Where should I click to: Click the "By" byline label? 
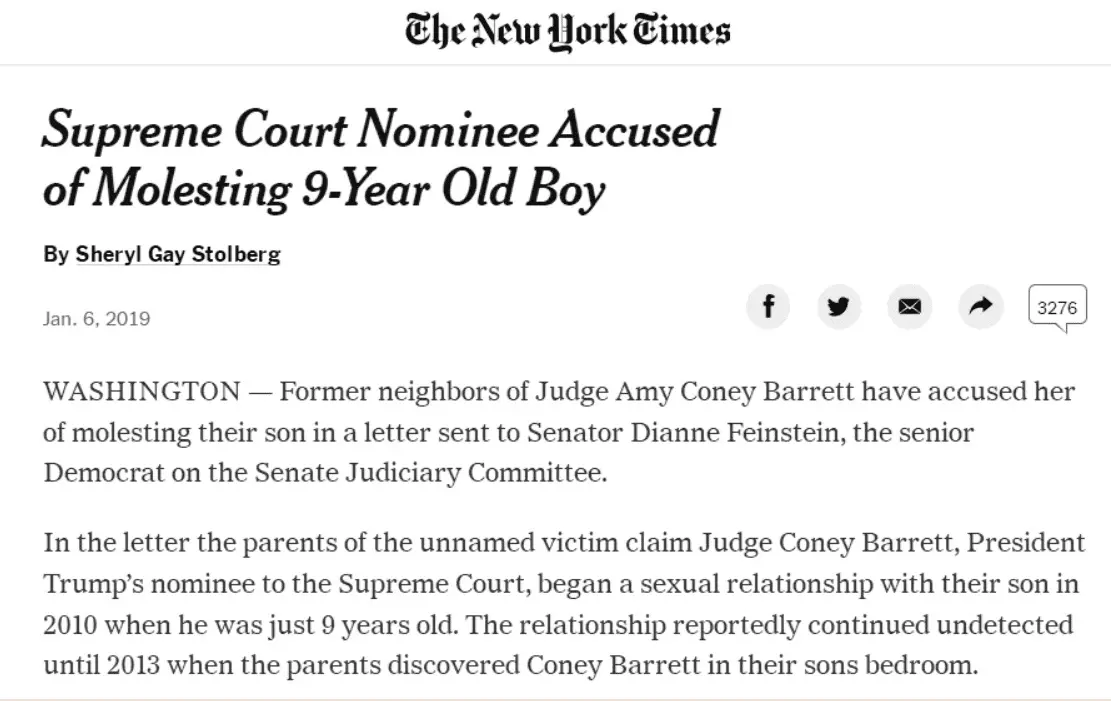(x=55, y=254)
